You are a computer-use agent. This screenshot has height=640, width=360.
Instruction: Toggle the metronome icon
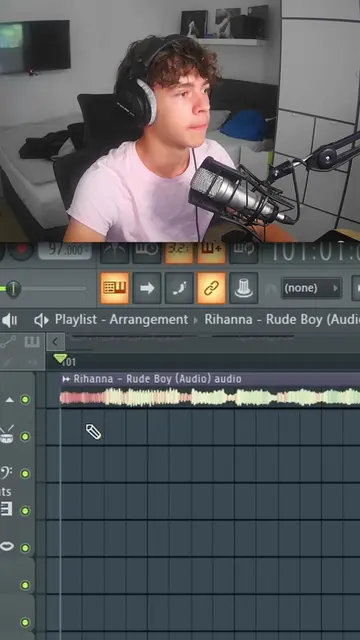click(x=115, y=251)
